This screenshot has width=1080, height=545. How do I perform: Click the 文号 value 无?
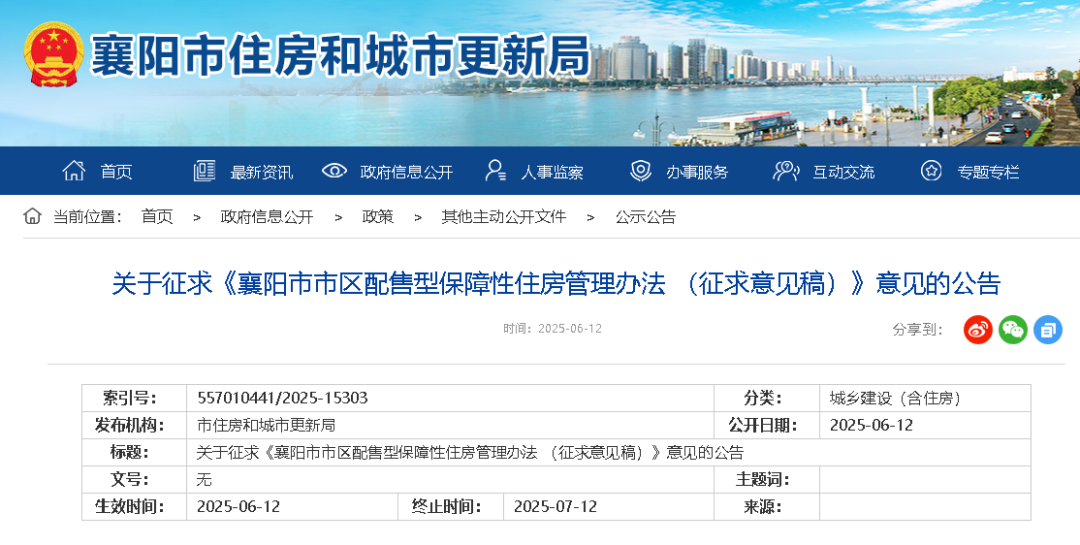[204, 480]
